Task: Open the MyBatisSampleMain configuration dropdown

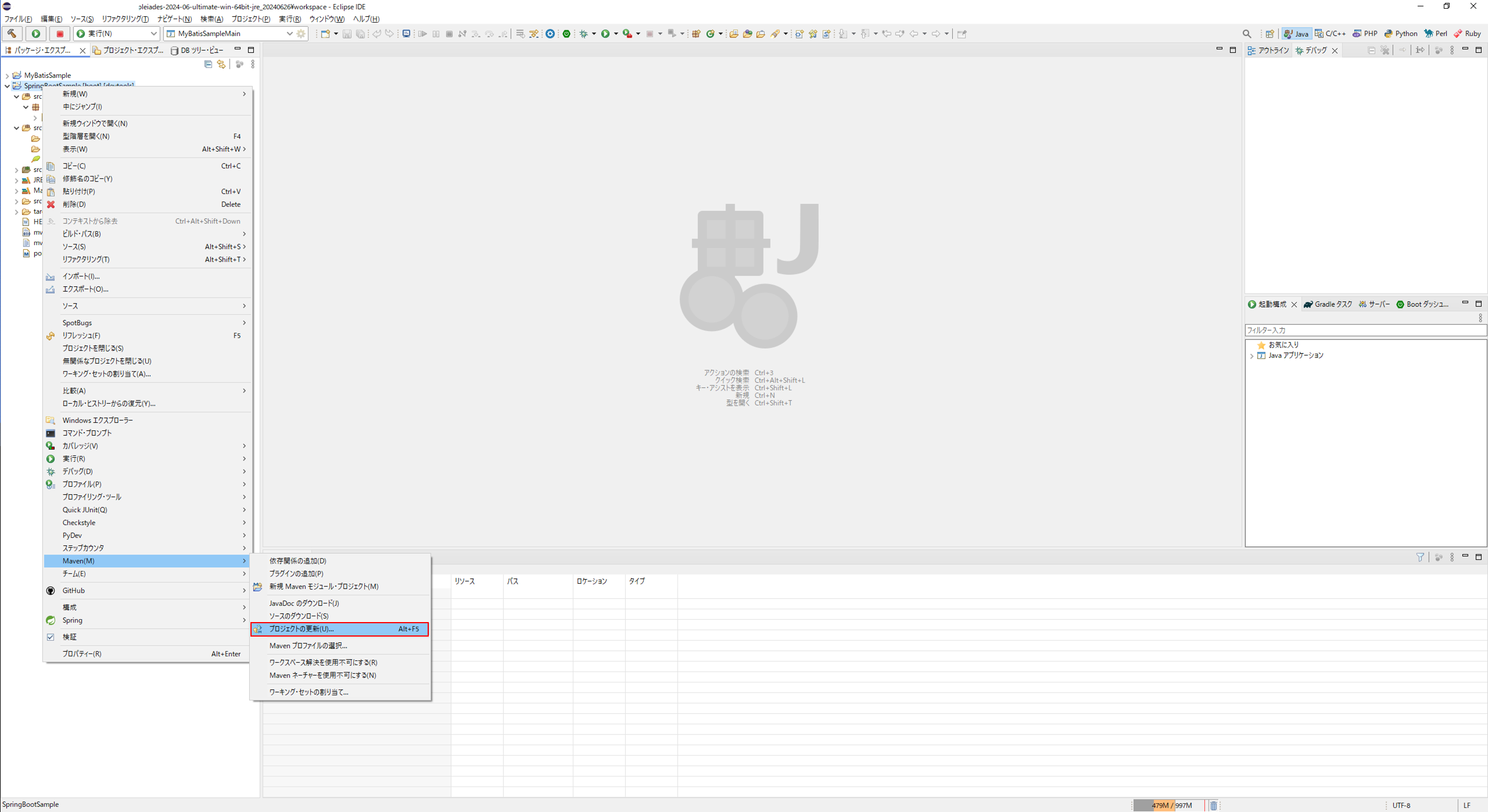Action: click(x=289, y=34)
